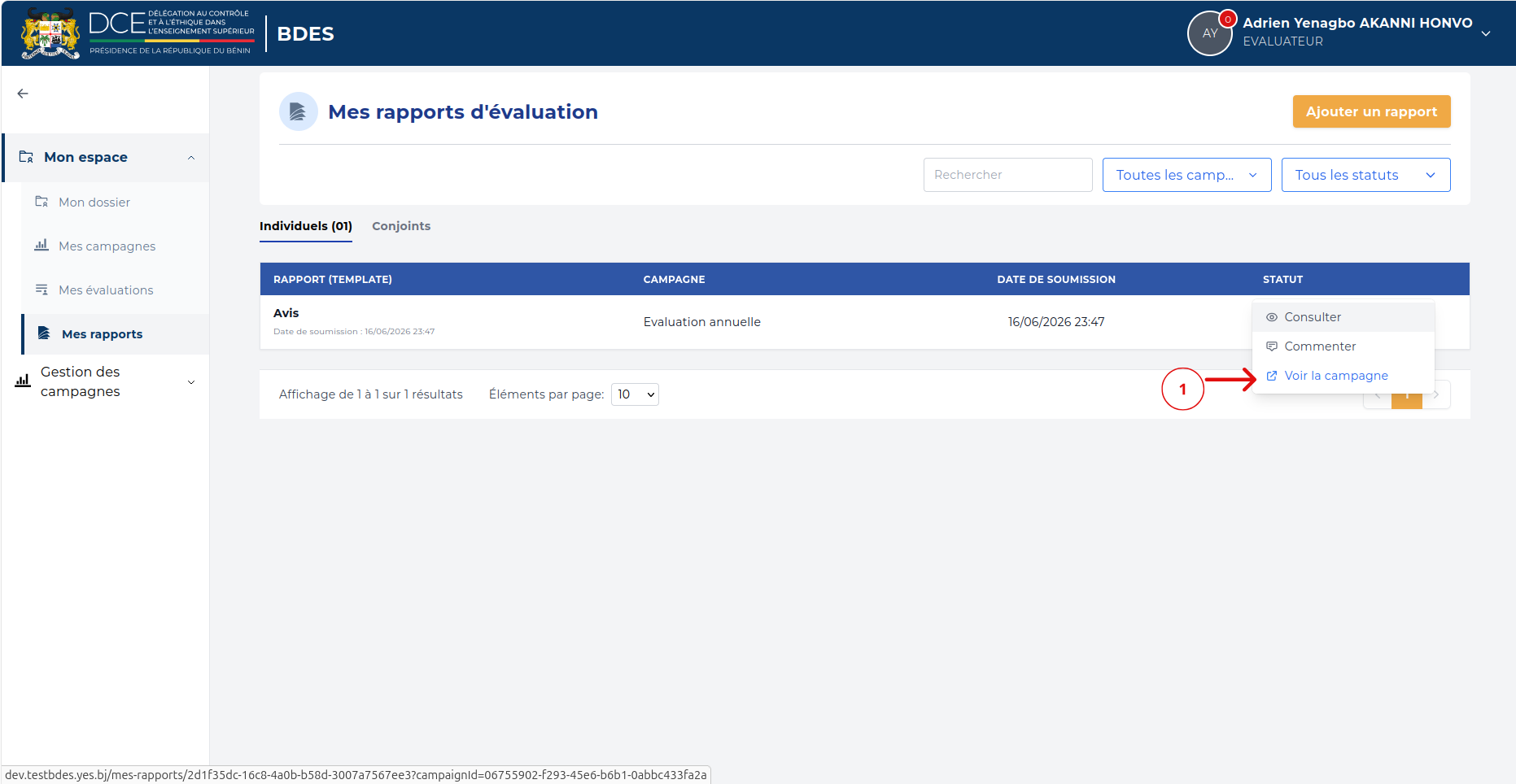Click the Mes rapports d'évaluation heading
The height and width of the screenshot is (784, 1516).
[463, 111]
